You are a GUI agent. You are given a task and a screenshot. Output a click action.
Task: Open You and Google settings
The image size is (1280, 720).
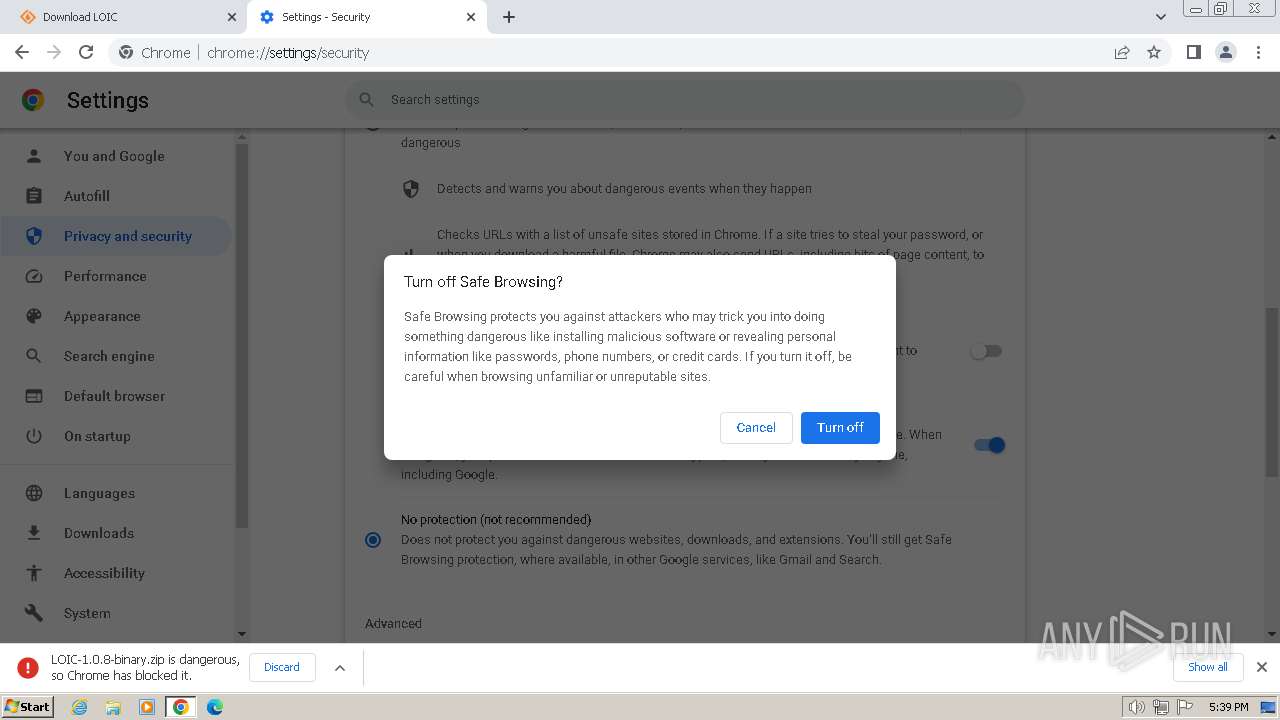click(x=114, y=156)
